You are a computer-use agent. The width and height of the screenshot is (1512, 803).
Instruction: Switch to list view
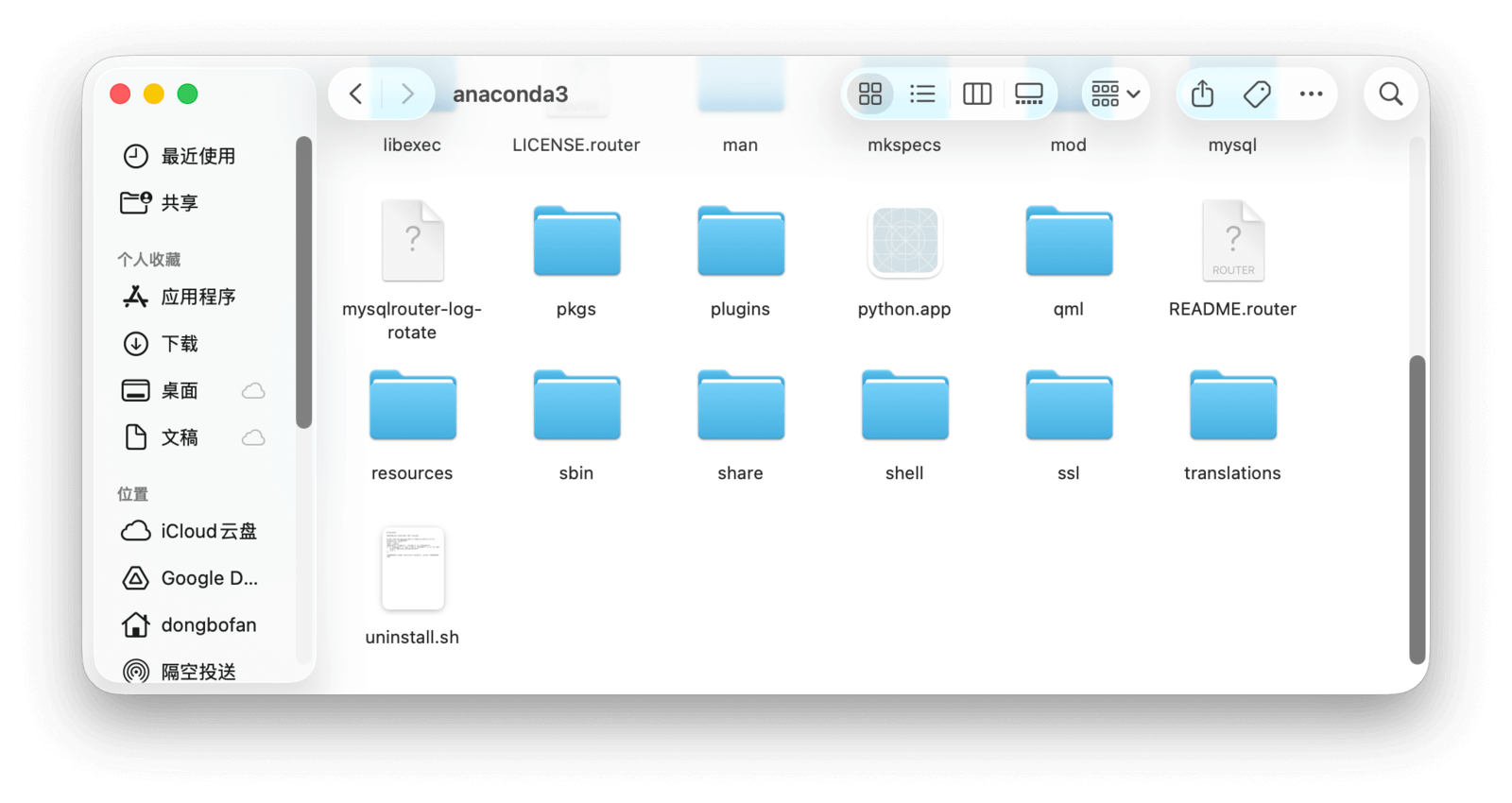pyautogui.click(x=922, y=94)
